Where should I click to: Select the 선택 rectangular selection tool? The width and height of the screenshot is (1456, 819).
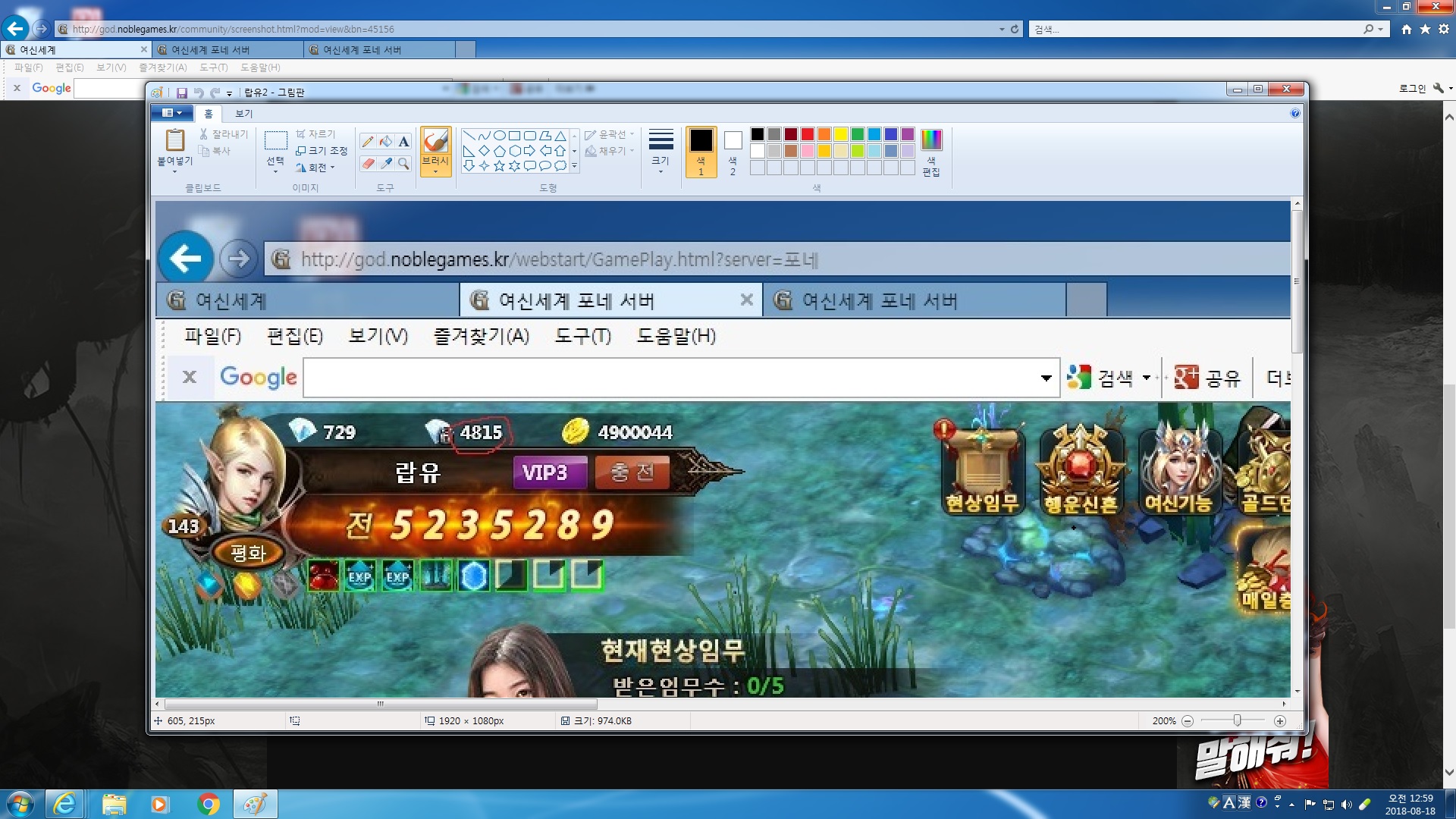click(x=275, y=141)
